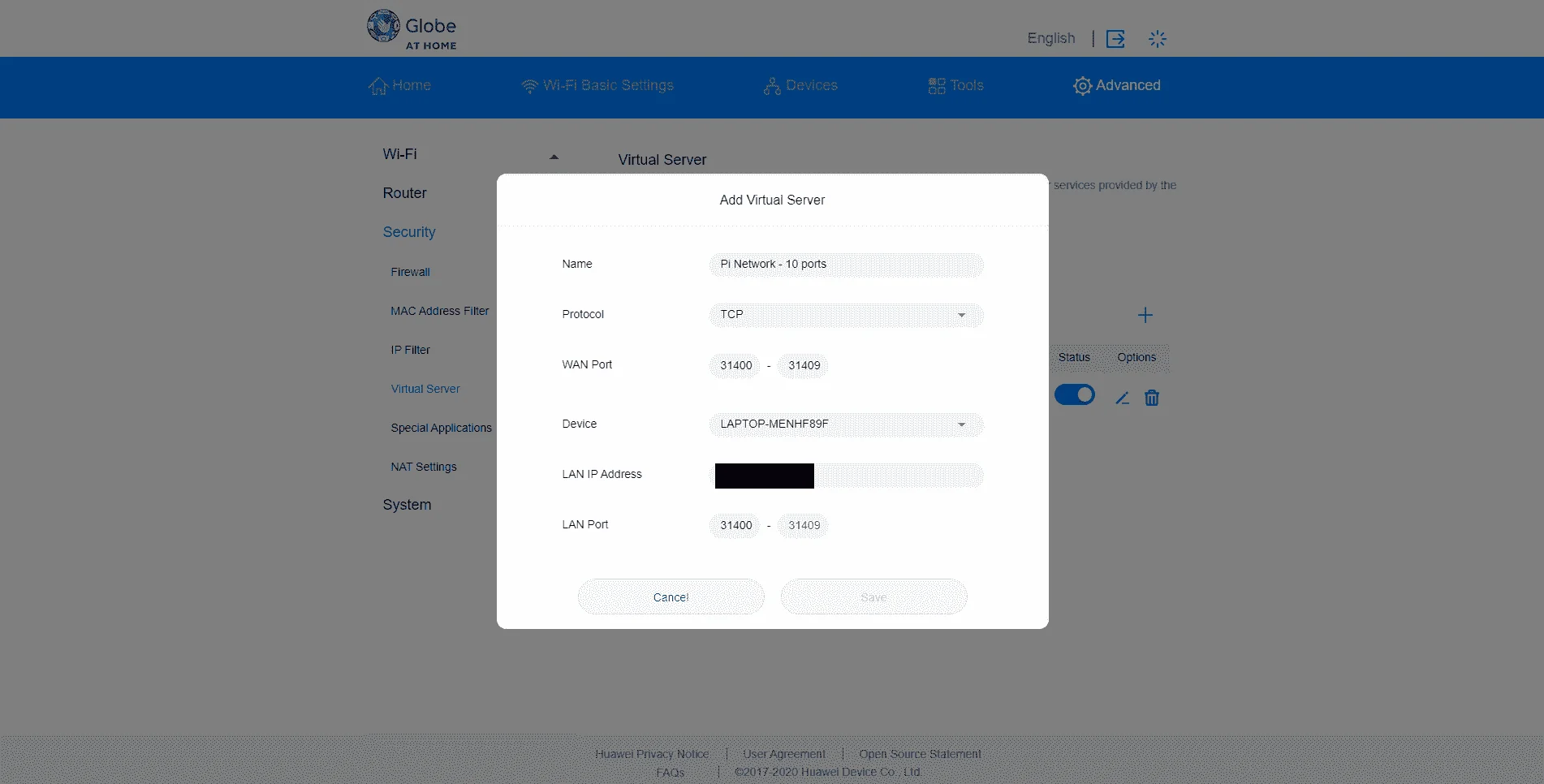Click the Wi-Fi signal icon in navigation
This screenshot has width=1544, height=784.
[529, 86]
